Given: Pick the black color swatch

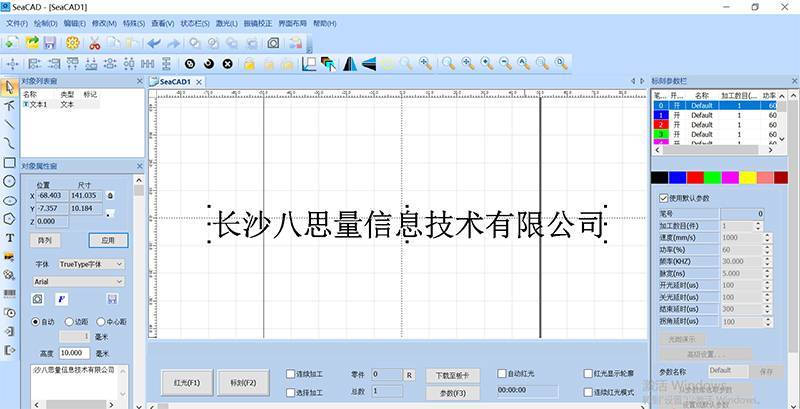Looking at the screenshot, I should 660,177.
